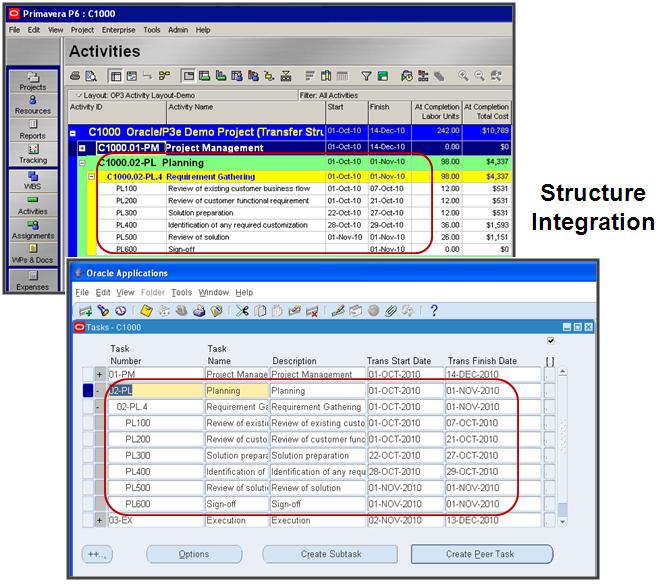Open the Resources sidebar icon
The width and height of the screenshot is (670, 586).
(33, 105)
